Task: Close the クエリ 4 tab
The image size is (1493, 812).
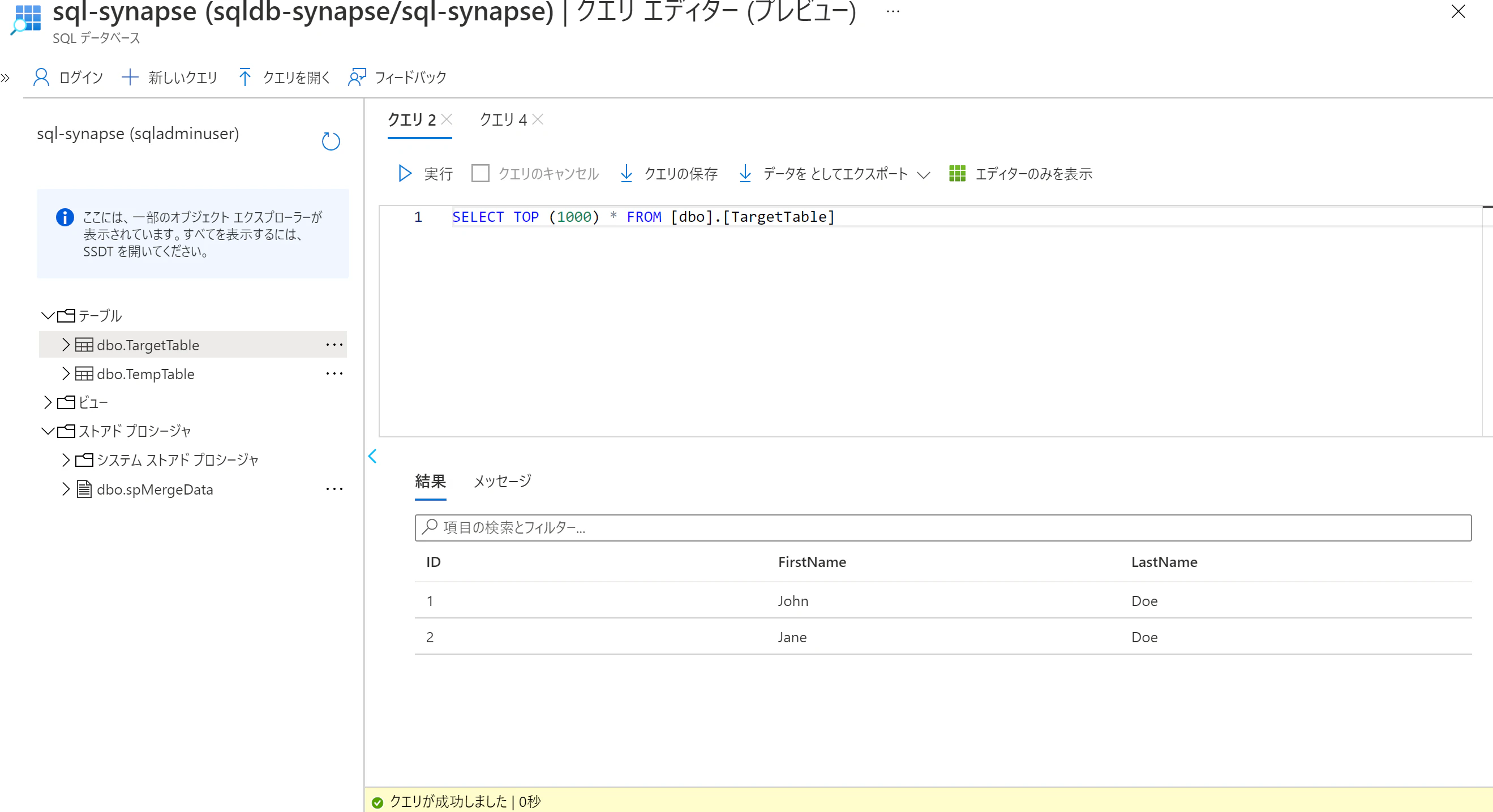Action: (x=538, y=119)
